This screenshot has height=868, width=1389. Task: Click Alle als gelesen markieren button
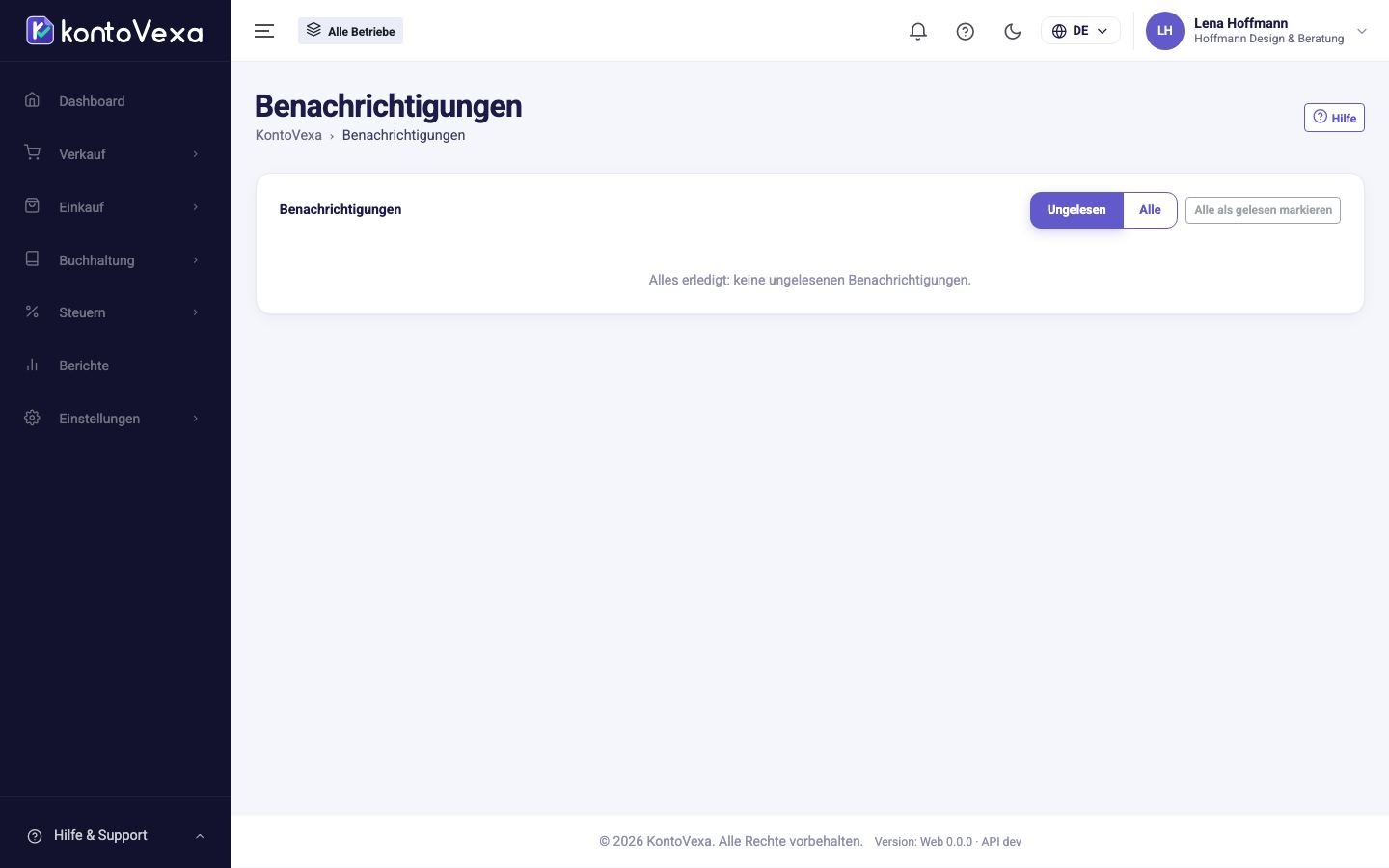1263,210
